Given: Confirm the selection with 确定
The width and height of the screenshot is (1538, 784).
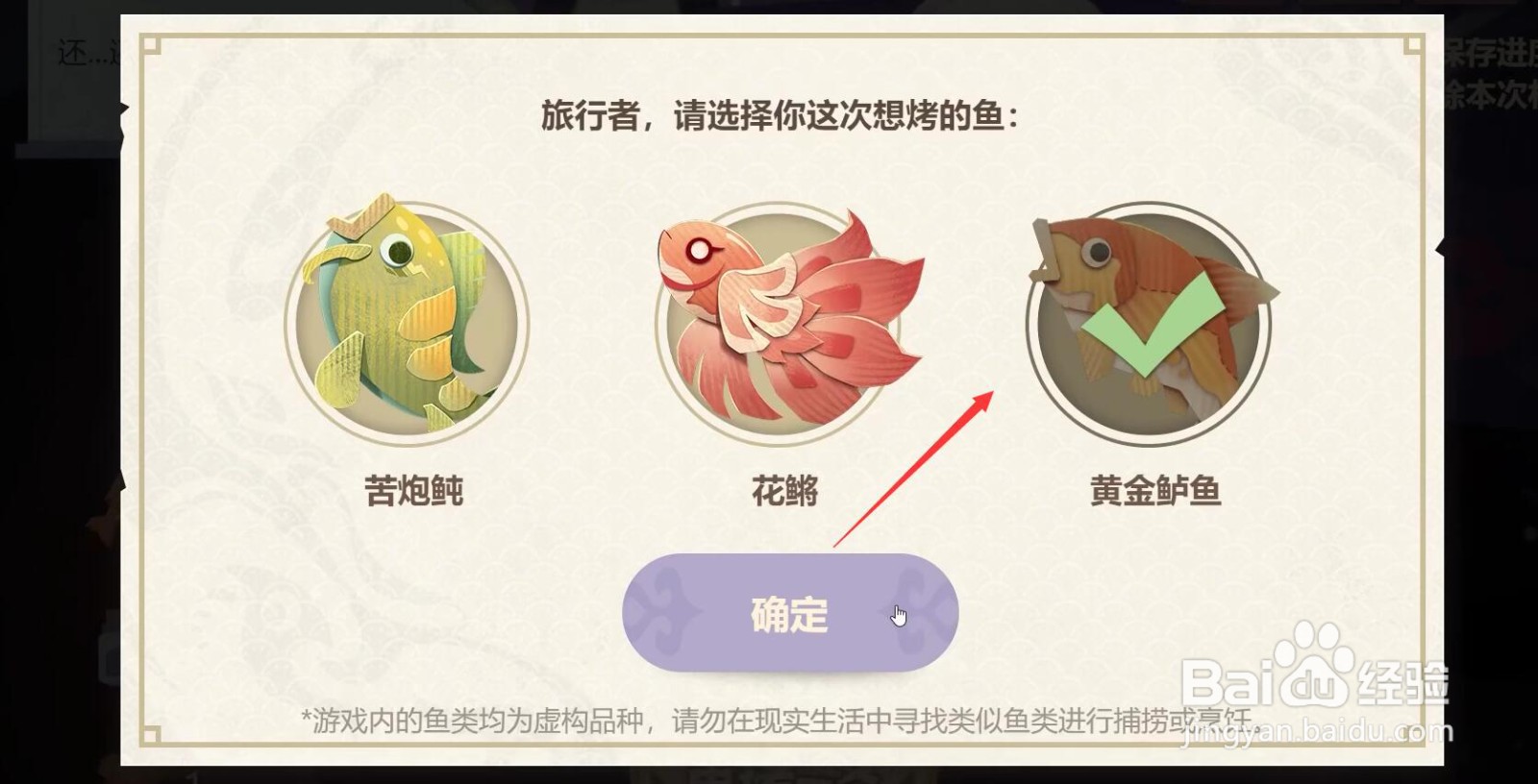Looking at the screenshot, I should click(x=790, y=613).
